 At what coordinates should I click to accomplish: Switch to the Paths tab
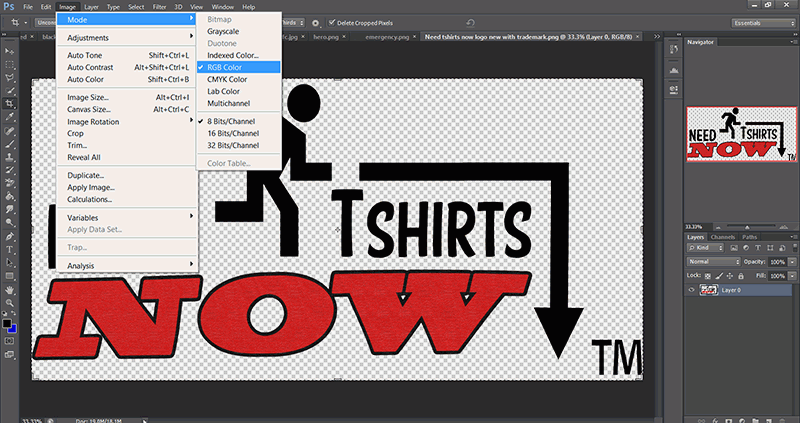(x=749, y=237)
